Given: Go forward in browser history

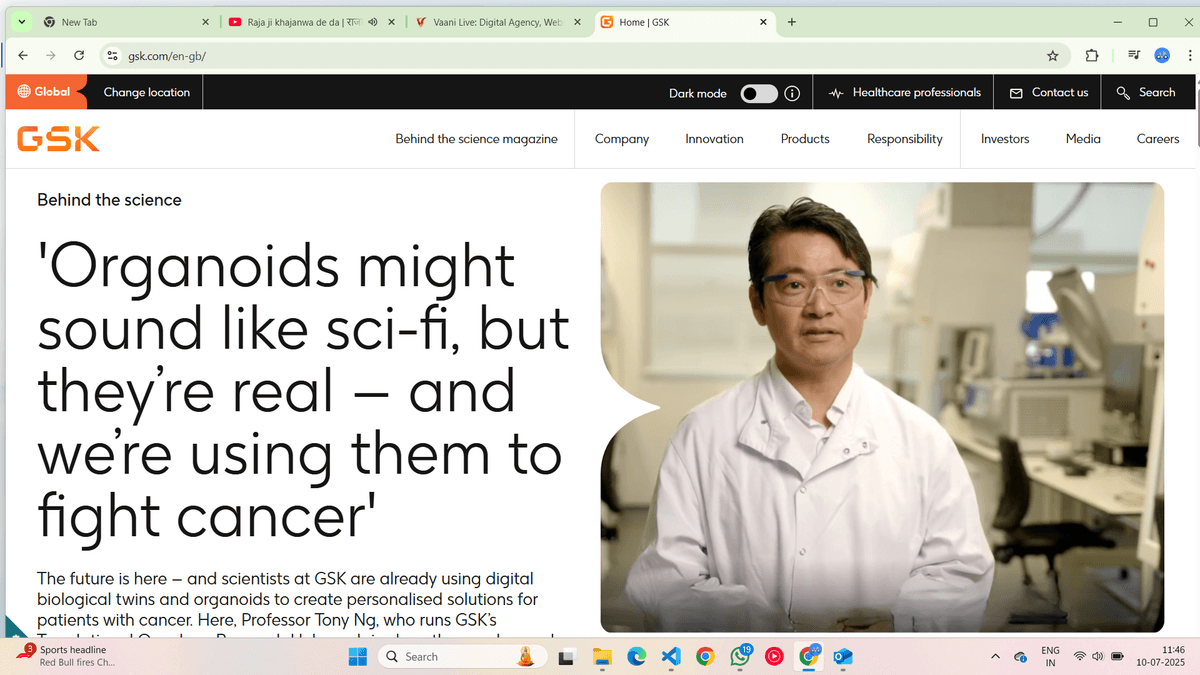Looking at the screenshot, I should tap(51, 56).
